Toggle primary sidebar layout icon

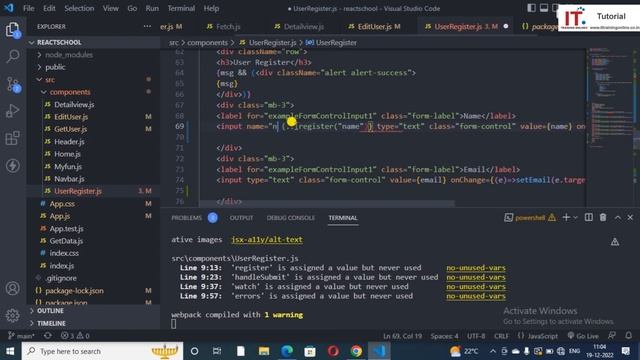531,8
